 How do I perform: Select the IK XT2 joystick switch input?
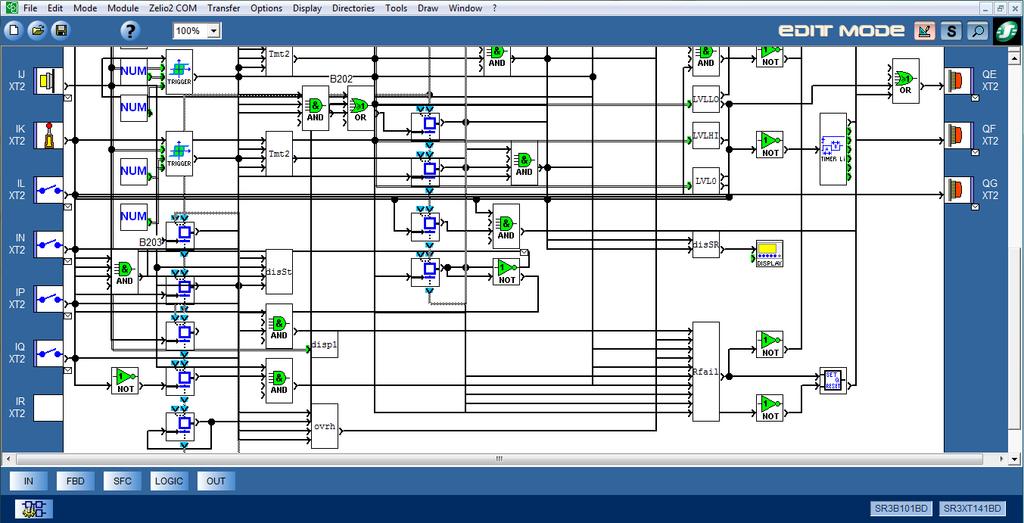(48, 135)
